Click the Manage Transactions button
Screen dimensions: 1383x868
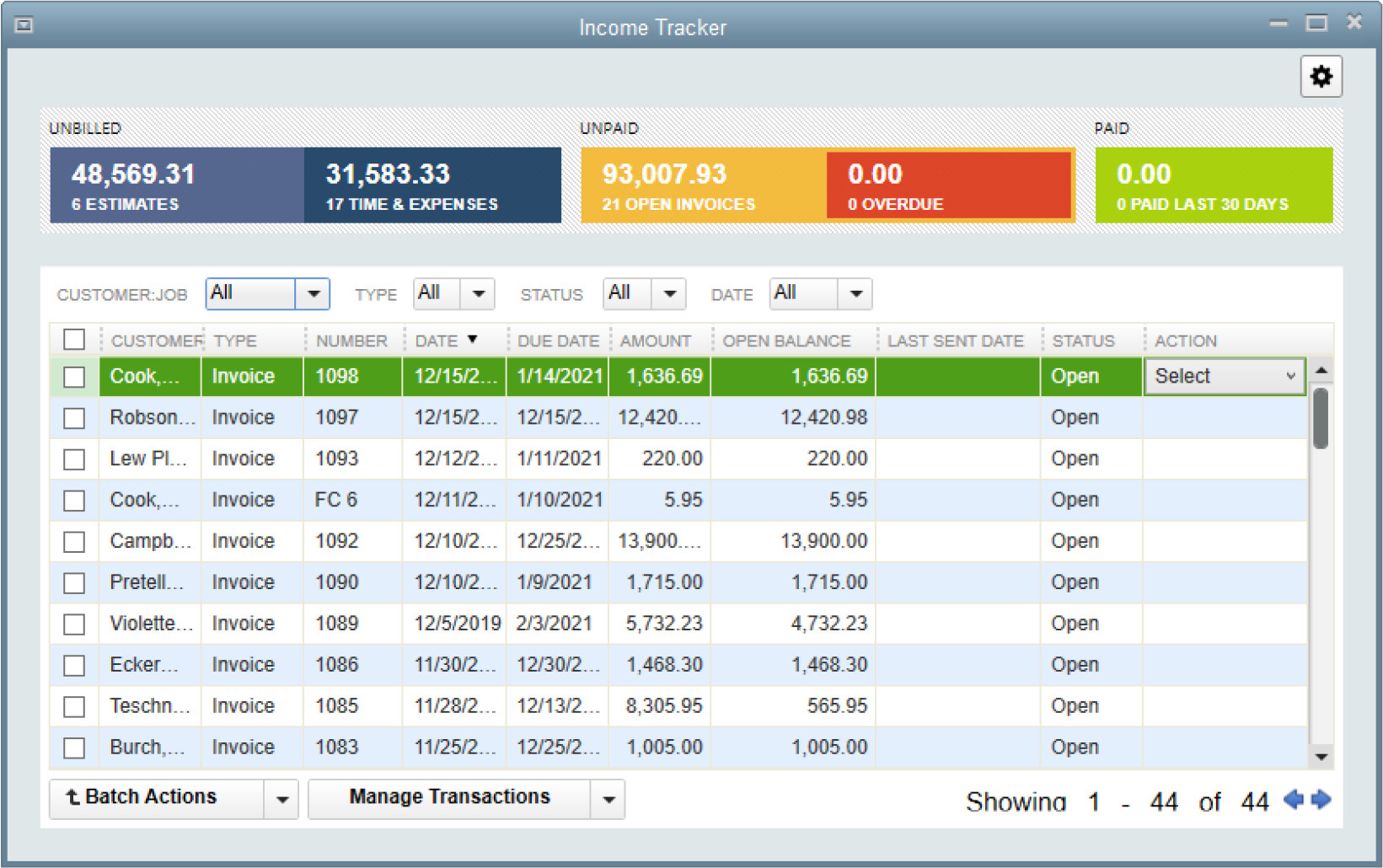[x=449, y=798]
